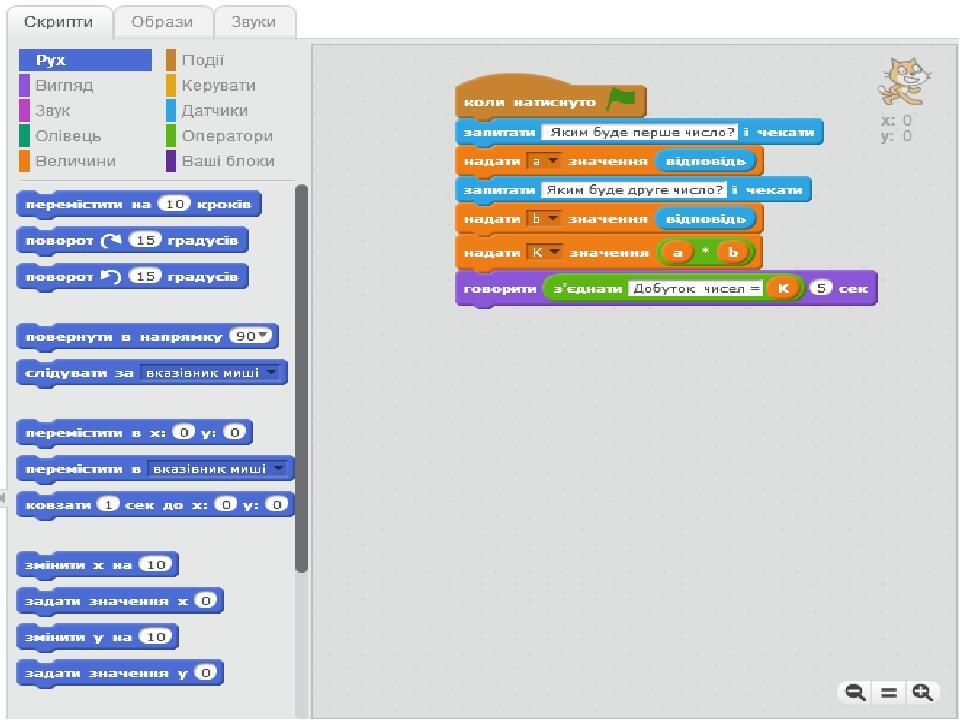Click the small collapse arrow at the left edge

pos(2,497)
